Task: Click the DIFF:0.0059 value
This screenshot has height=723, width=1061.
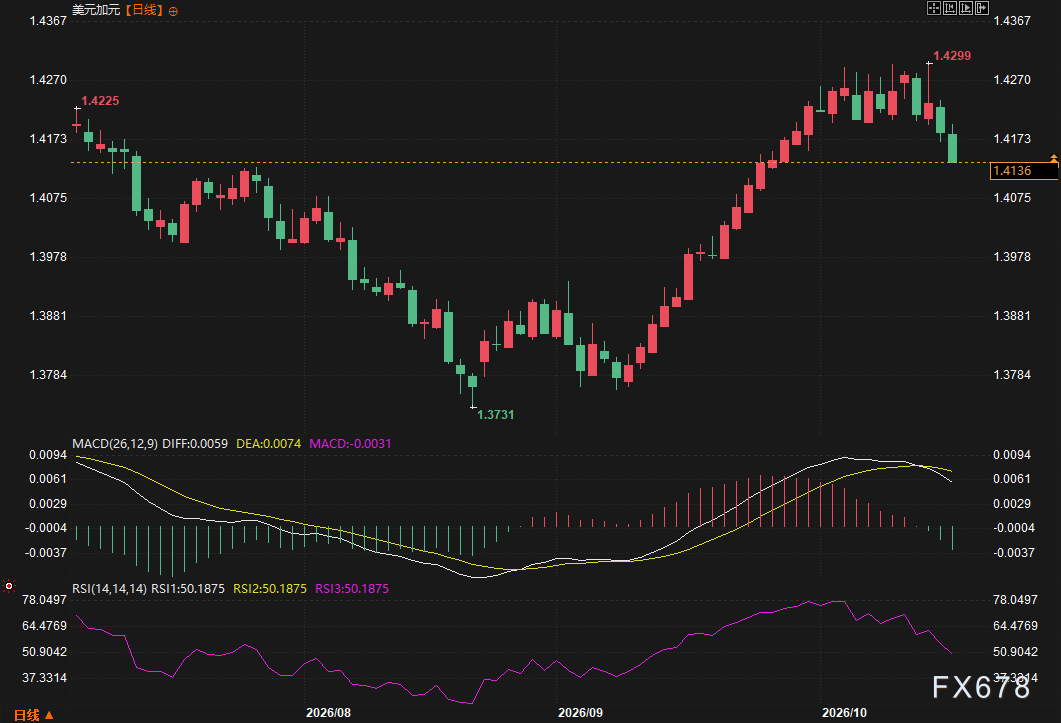Action: (x=195, y=443)
